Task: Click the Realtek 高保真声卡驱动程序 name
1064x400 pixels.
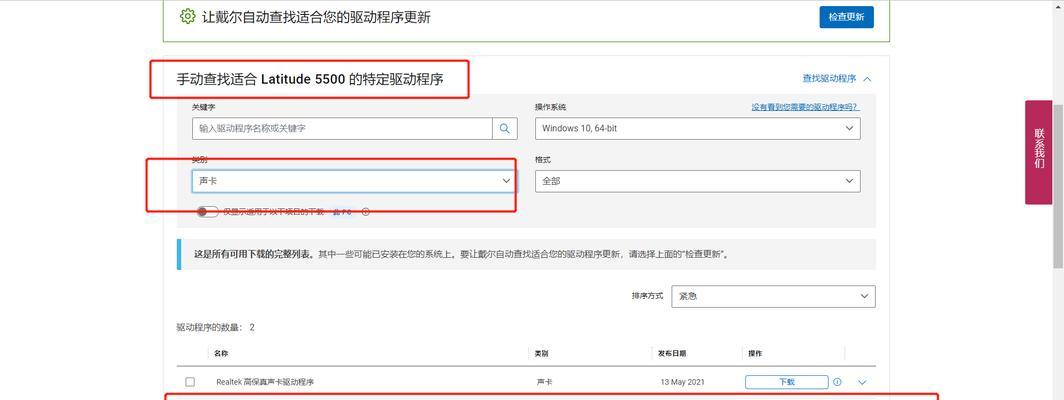Action: [265, 382]
